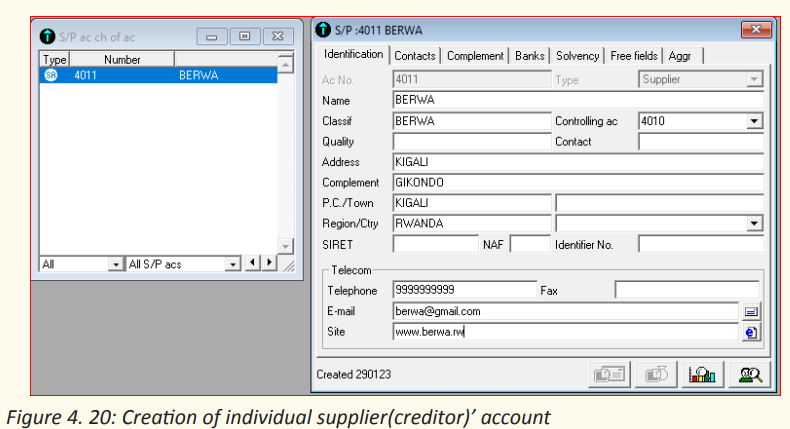Click the Created 290123 status text
The width and height of the screenshot is (790, 429).
click(x=354, y=375)
